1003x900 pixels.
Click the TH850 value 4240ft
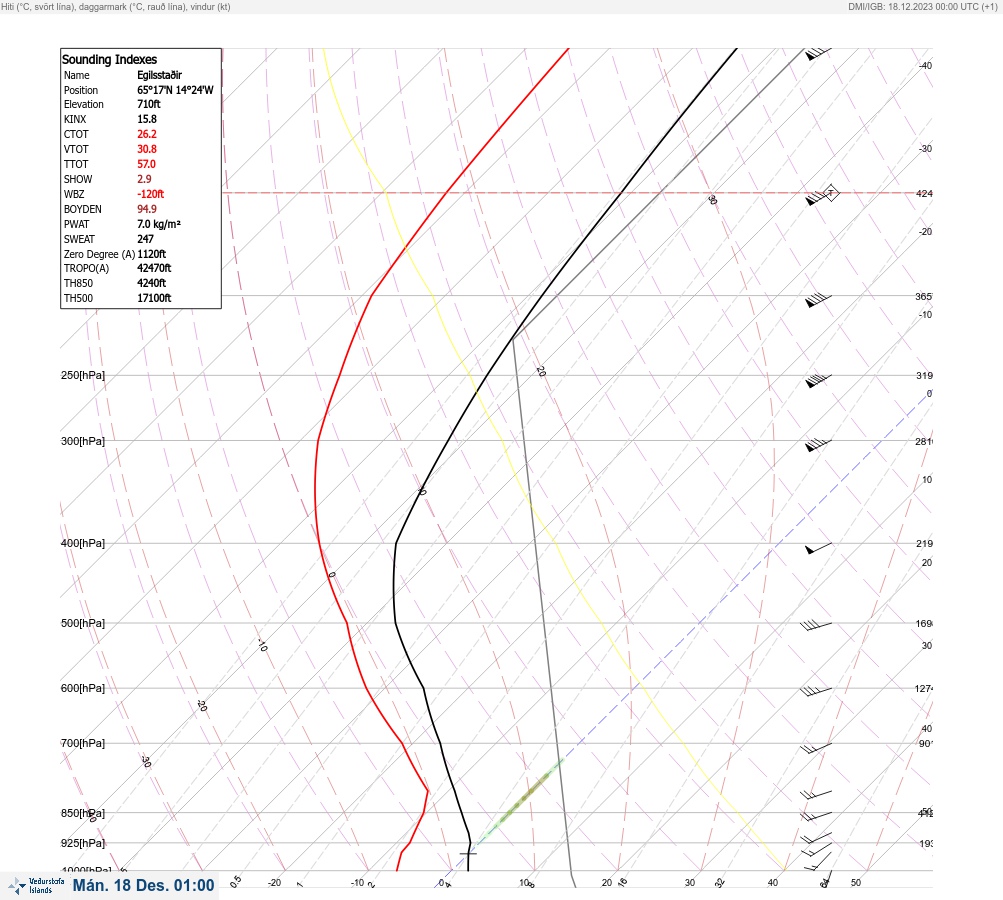[152, 283]
